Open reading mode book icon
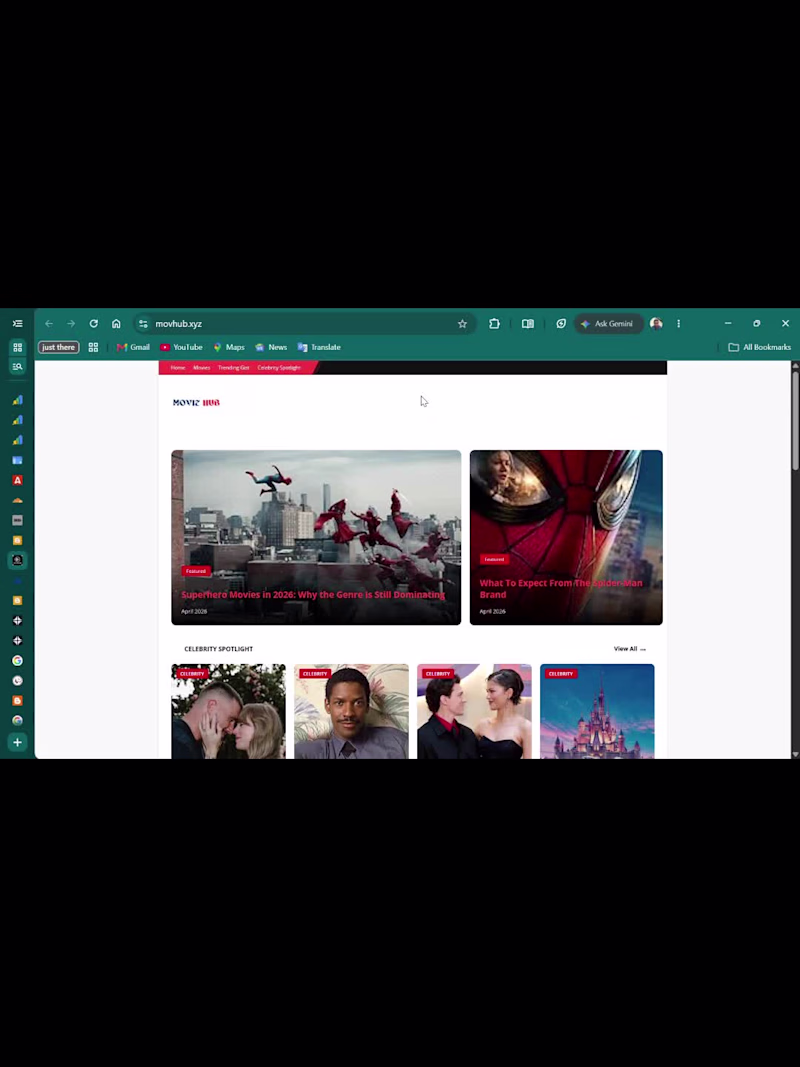Image resolution: width=800 pixels, height=1067 pixels. point(528,324)
